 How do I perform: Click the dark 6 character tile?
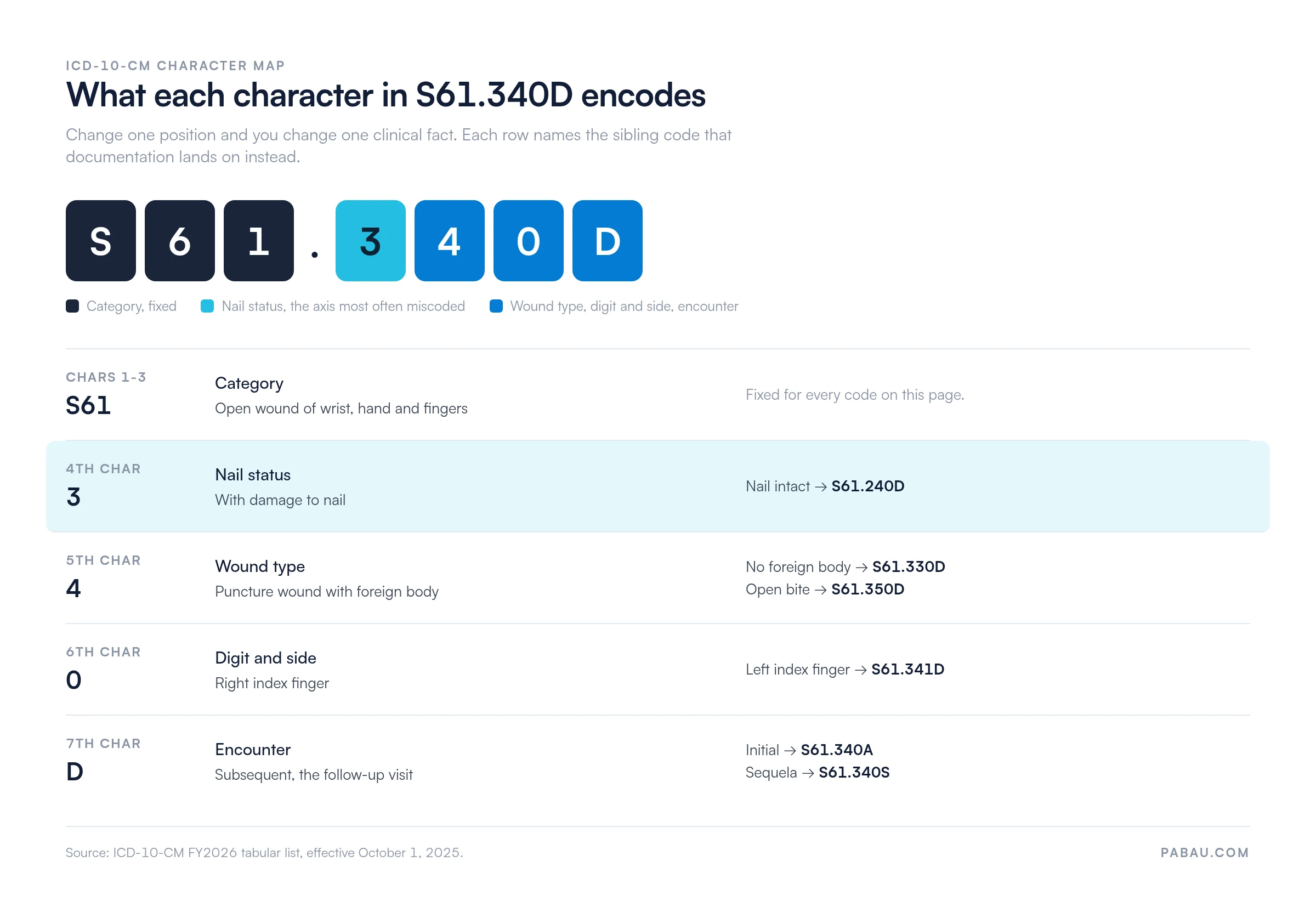[179, 241]
